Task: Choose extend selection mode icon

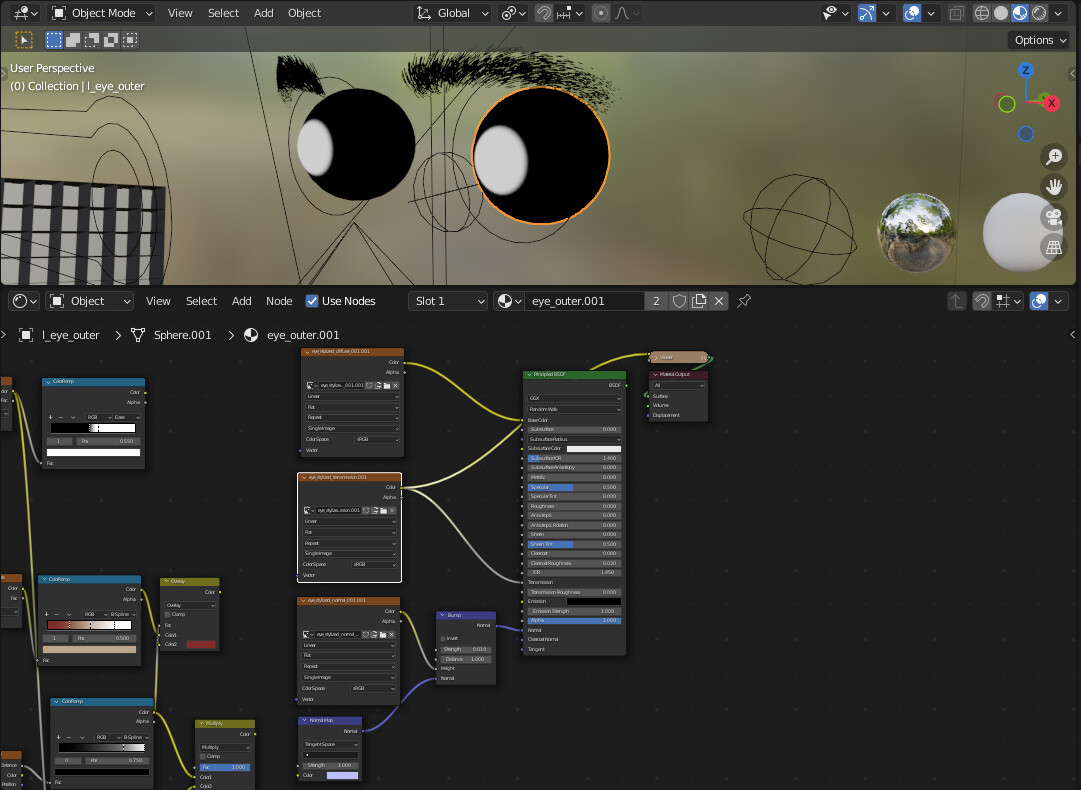Action: coord(73,40)
